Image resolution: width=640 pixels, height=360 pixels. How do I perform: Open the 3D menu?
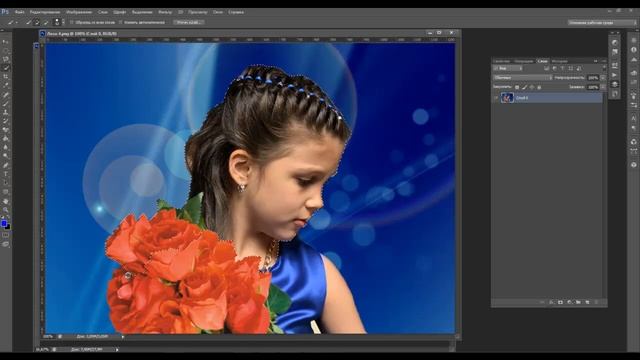(180, 12)
